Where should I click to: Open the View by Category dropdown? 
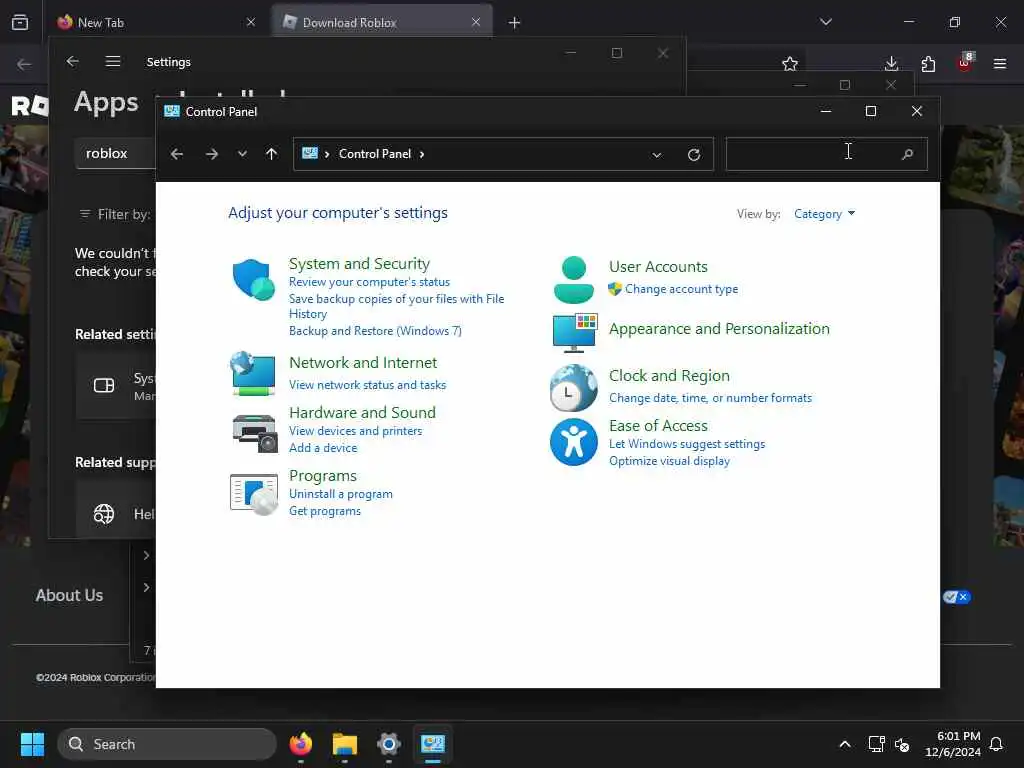click(x=824, y=214)
